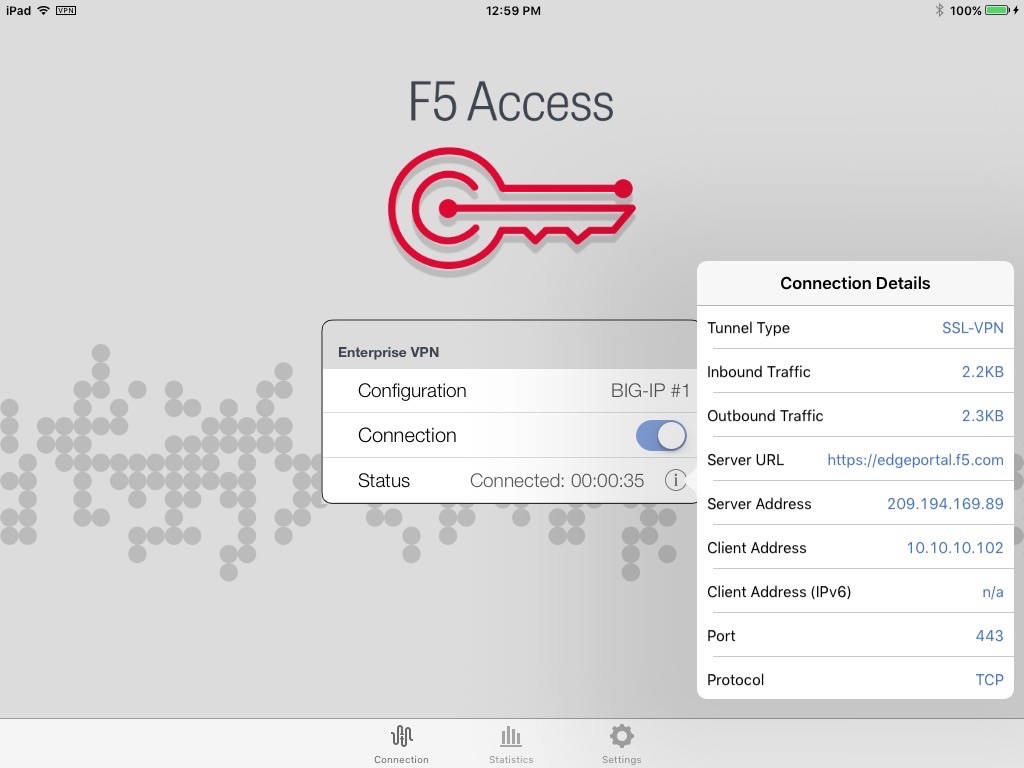Viewport: 1024px width, 768px height.
Task: Tap the F5 Access red key logo
Action: (511, 208)
